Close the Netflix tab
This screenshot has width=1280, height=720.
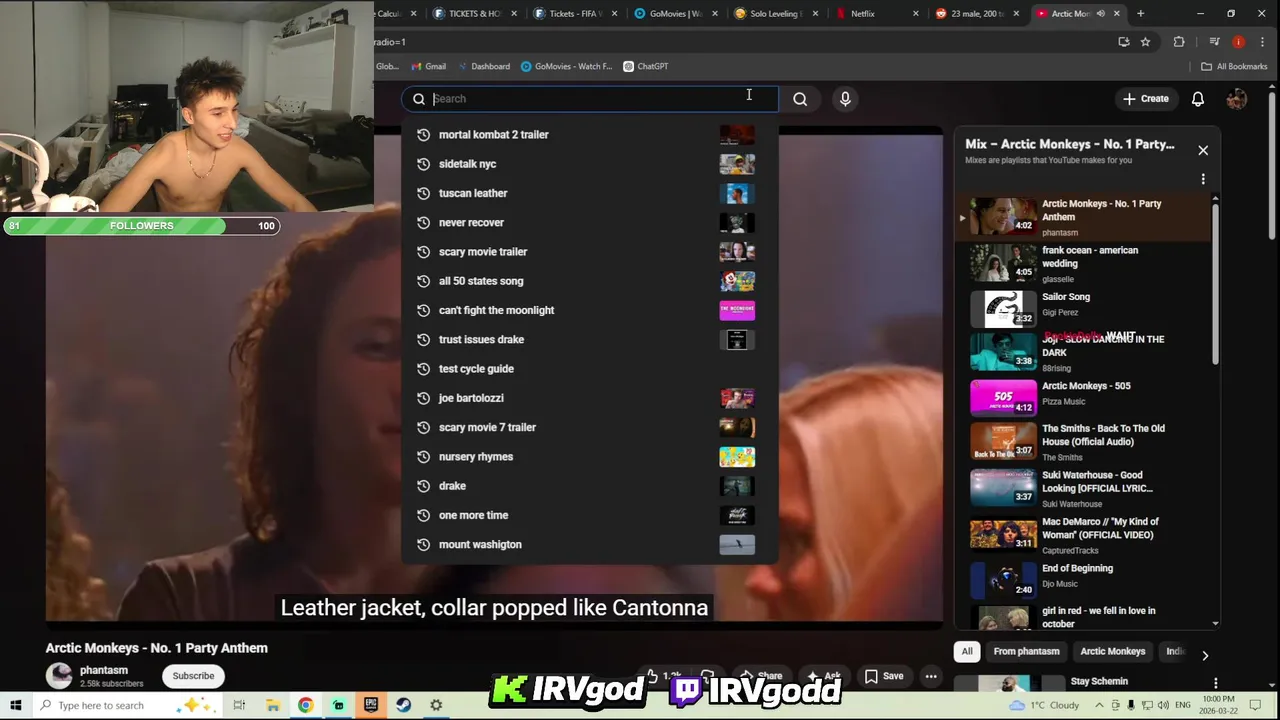tap(916, 14)
